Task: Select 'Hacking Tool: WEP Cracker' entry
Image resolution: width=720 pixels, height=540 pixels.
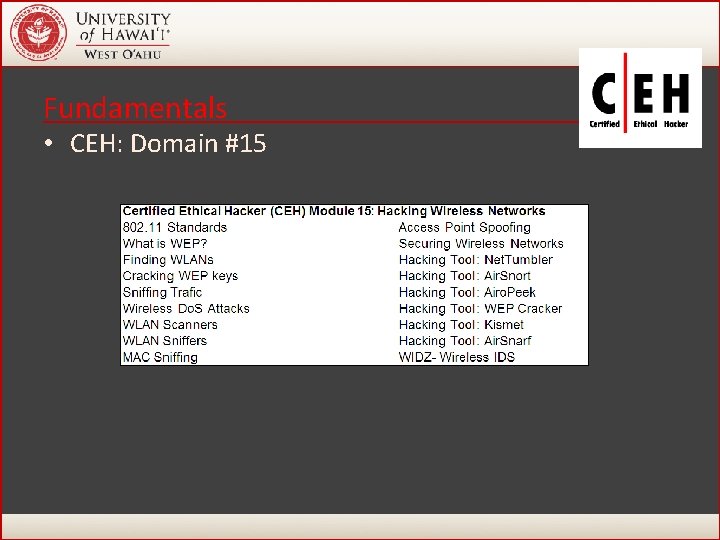Action: 480,309
